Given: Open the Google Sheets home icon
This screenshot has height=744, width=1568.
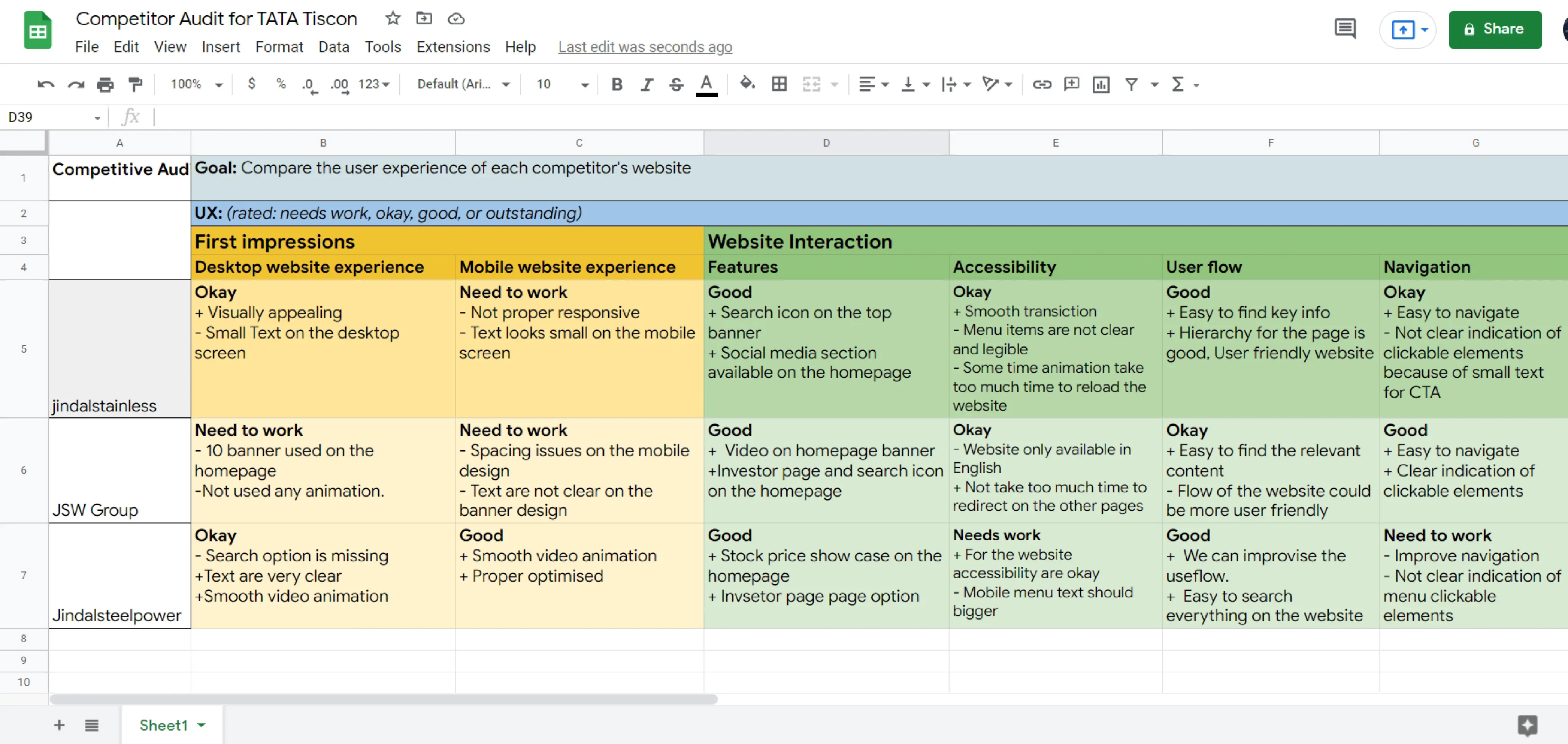Looking at the screenshot, I should [x=38, y=30].
